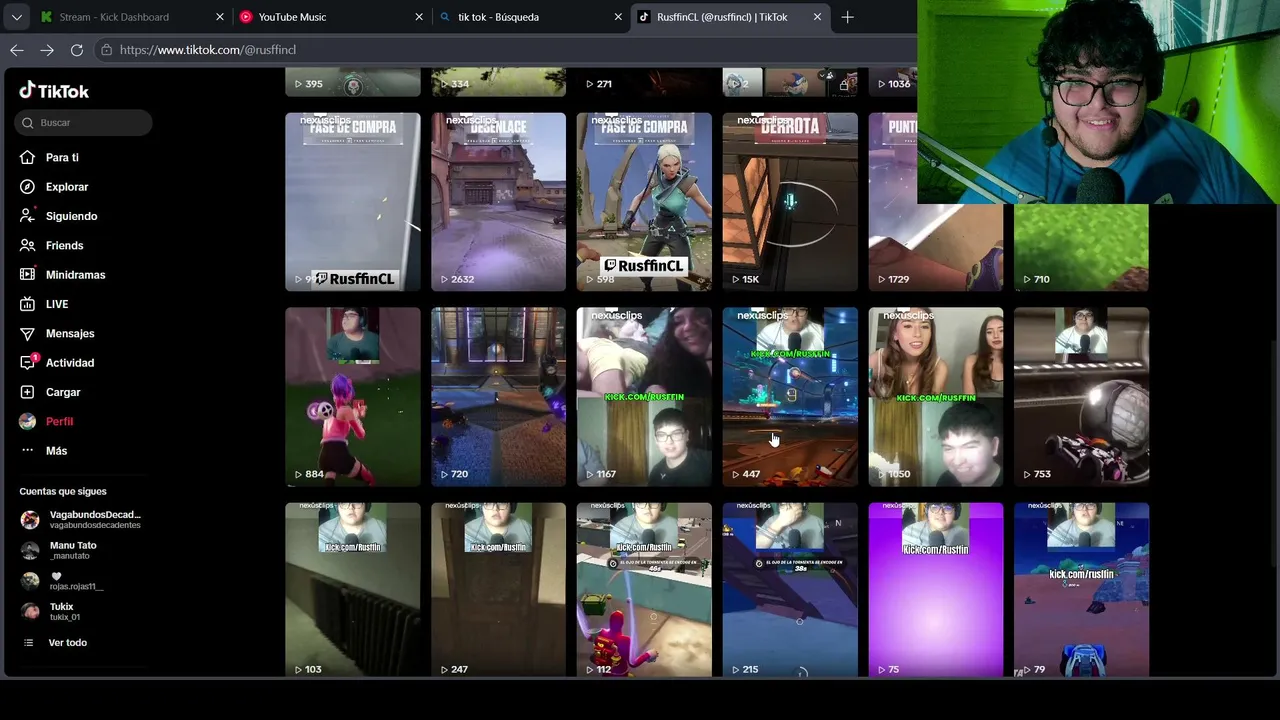Play the video with 720 views
The width and height of the screenshot is (1280, 720).
[x=498, y=397]
